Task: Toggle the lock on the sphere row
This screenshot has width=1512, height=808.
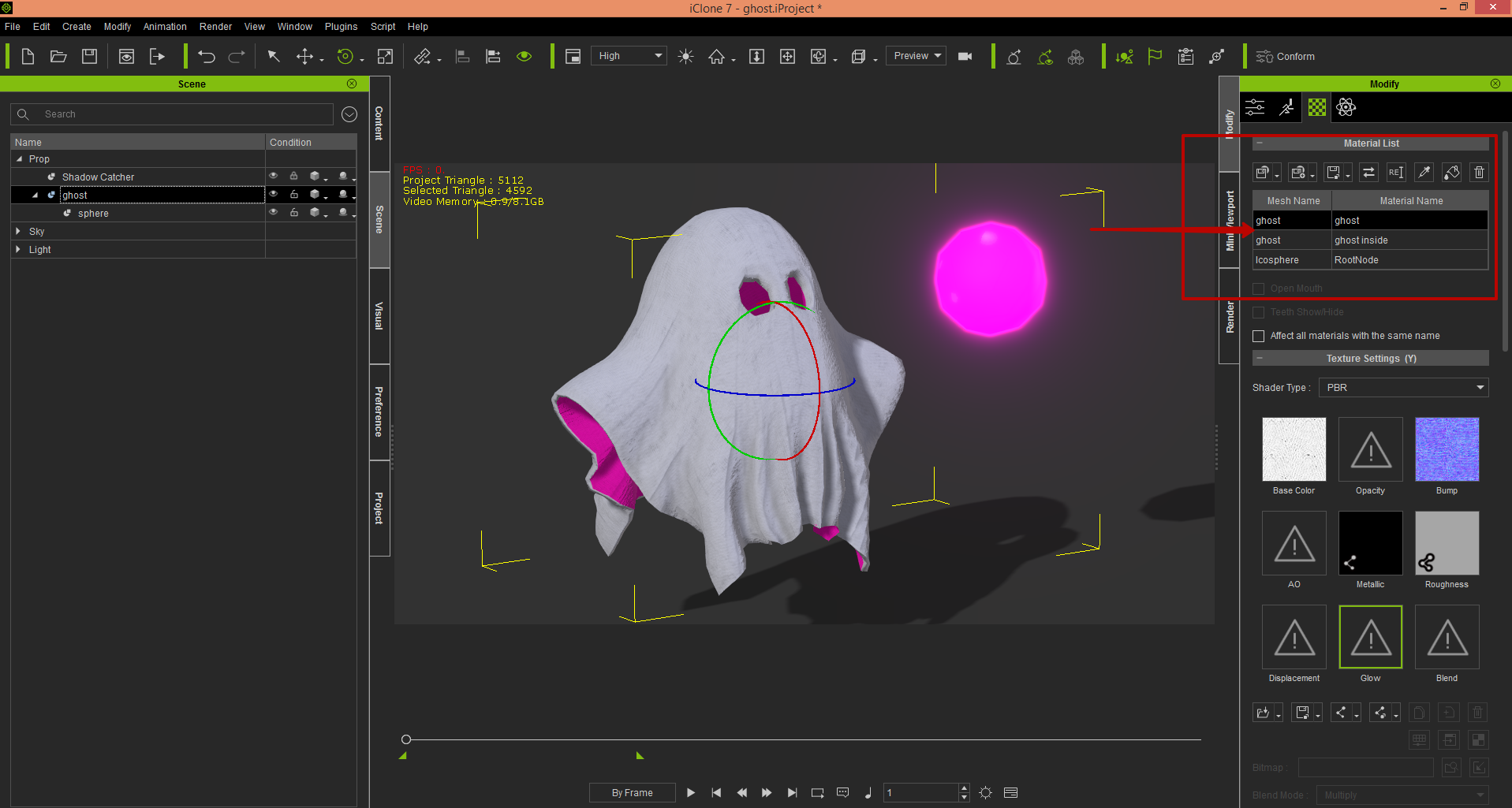Action: tap(293, 212)
